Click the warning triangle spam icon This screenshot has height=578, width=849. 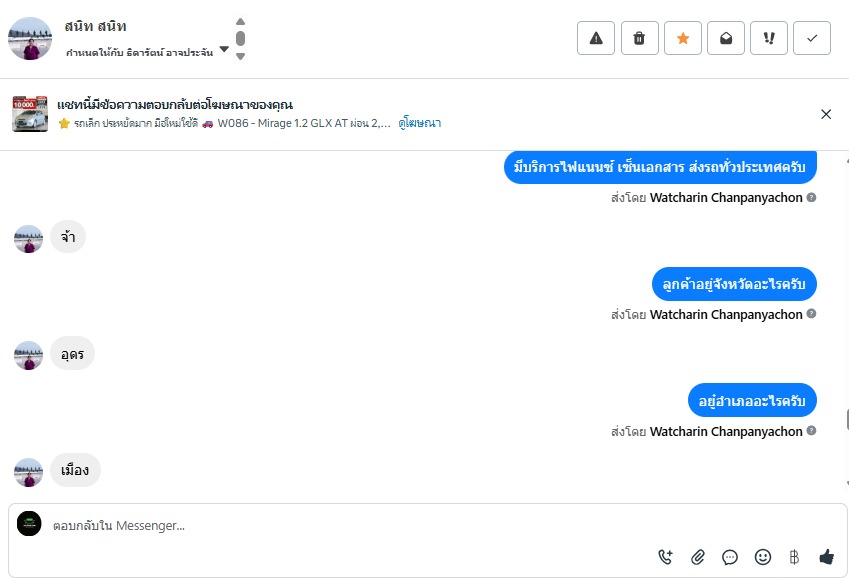tap(596, 38)
